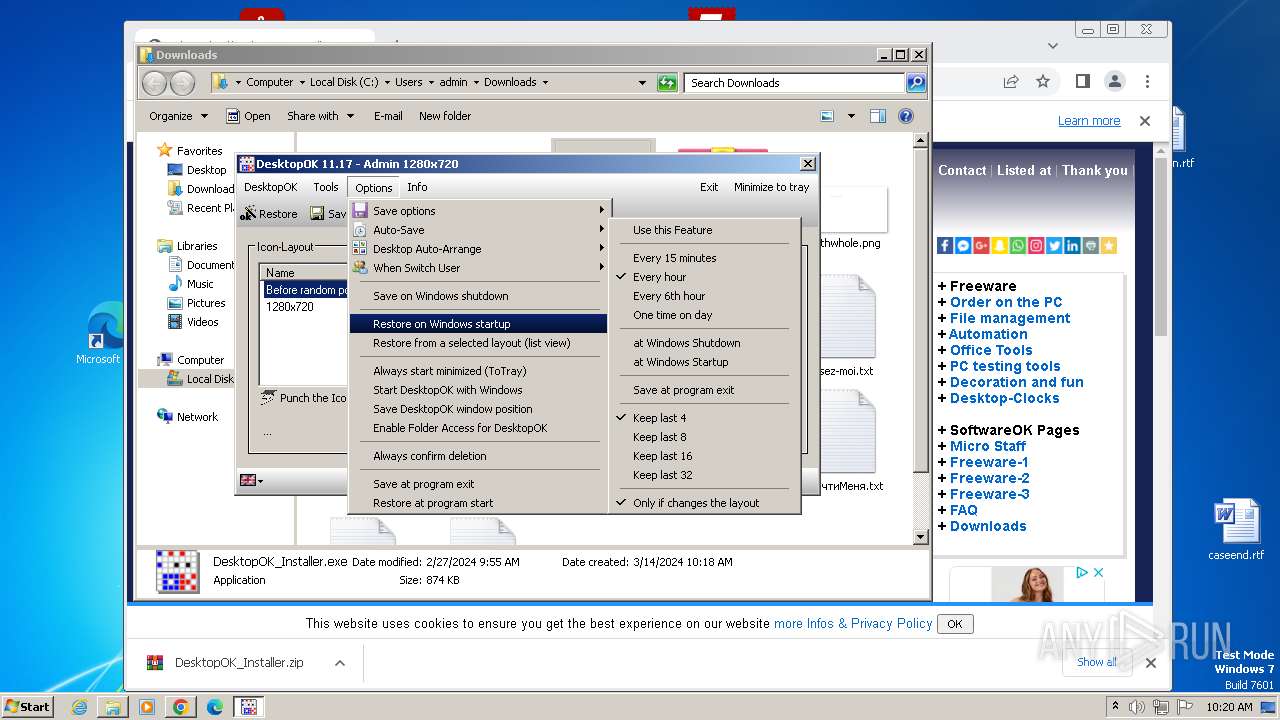Open the language flag selector in DesktopOK
The height and width of the screenshot is (720, 1280).
click(251, 480)
